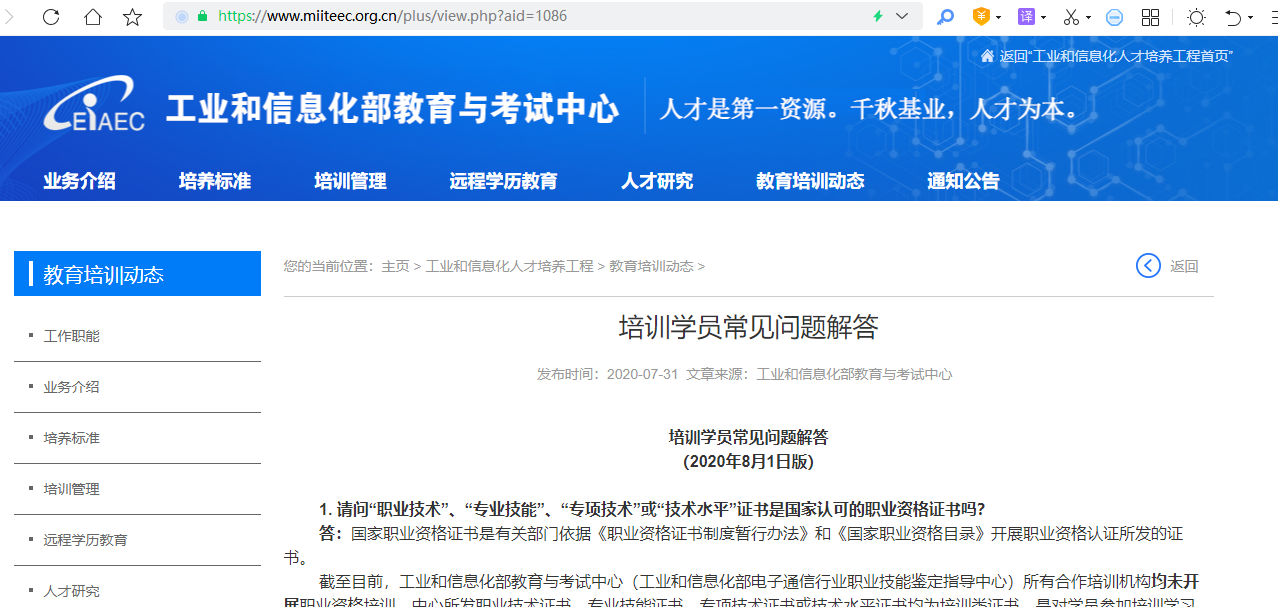
Task: Click 工作职能 in the left sidebar
Action: (x=72, y=336)
